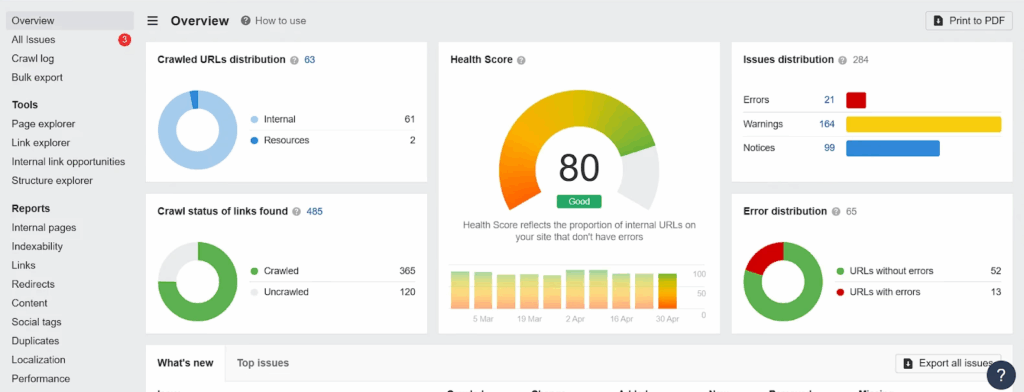Image resolution: width=1024 pixels, height=392 pixels.
Task: Click the help icon next to Error distribution
Action: (x=836, y=212)
